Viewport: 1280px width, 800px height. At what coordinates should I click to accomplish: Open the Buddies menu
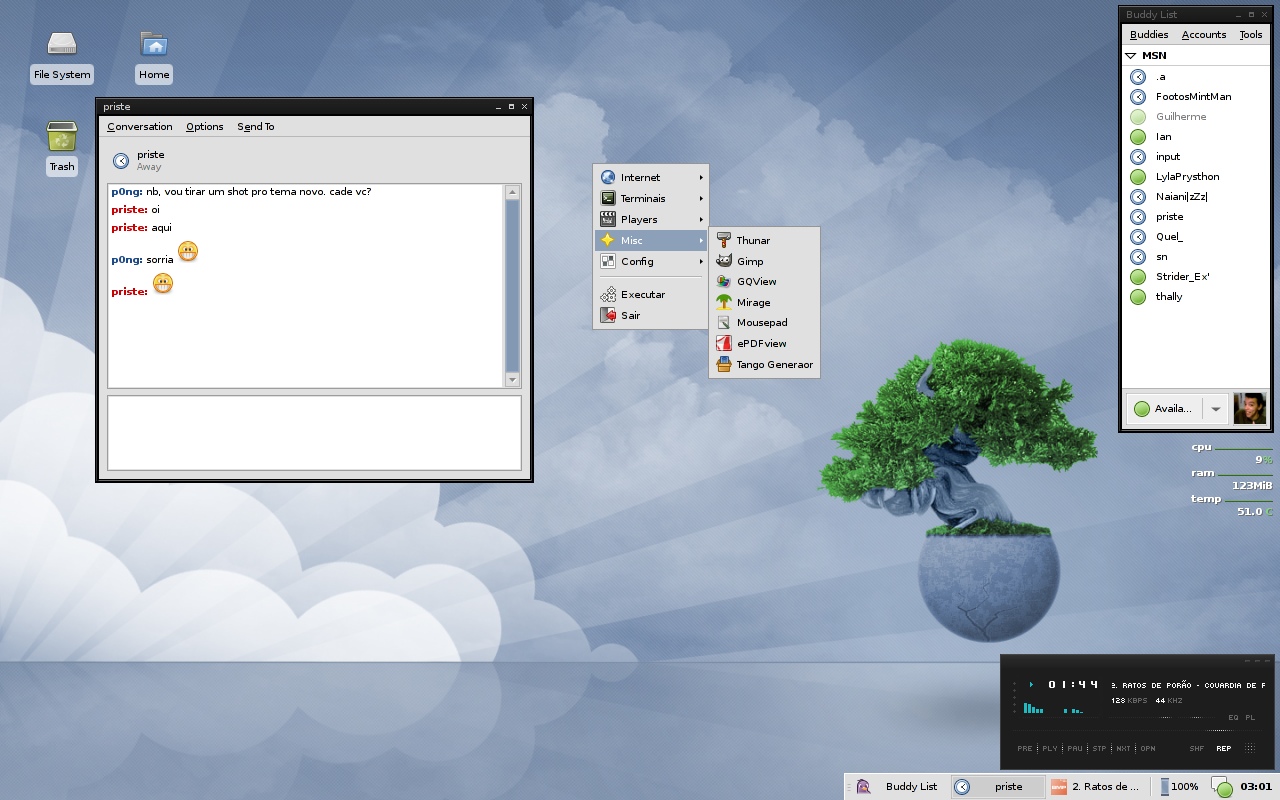(x=1149, y=35)
